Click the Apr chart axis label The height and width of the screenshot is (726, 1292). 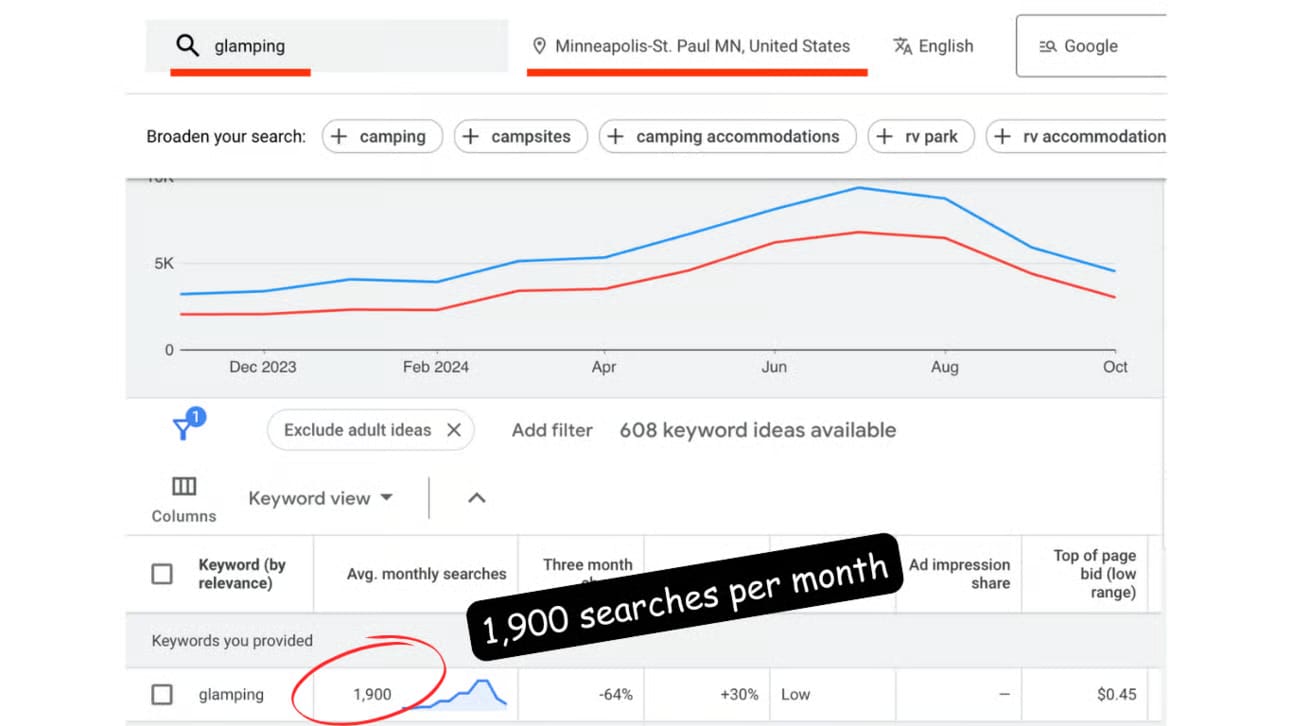tap(604, 367)
